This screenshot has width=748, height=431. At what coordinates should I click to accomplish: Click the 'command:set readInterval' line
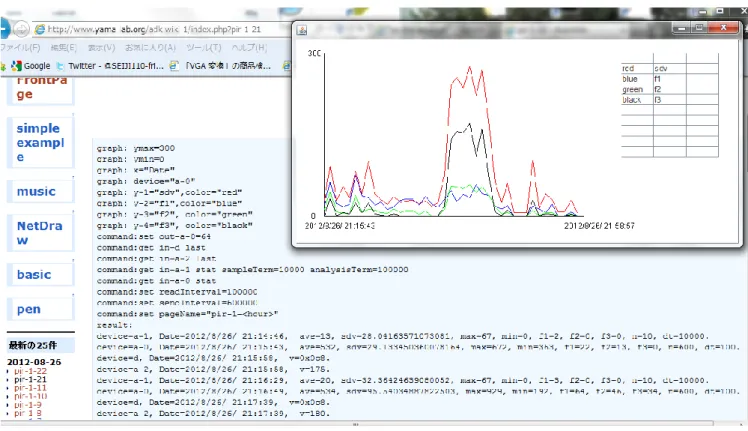coord(177,292)
